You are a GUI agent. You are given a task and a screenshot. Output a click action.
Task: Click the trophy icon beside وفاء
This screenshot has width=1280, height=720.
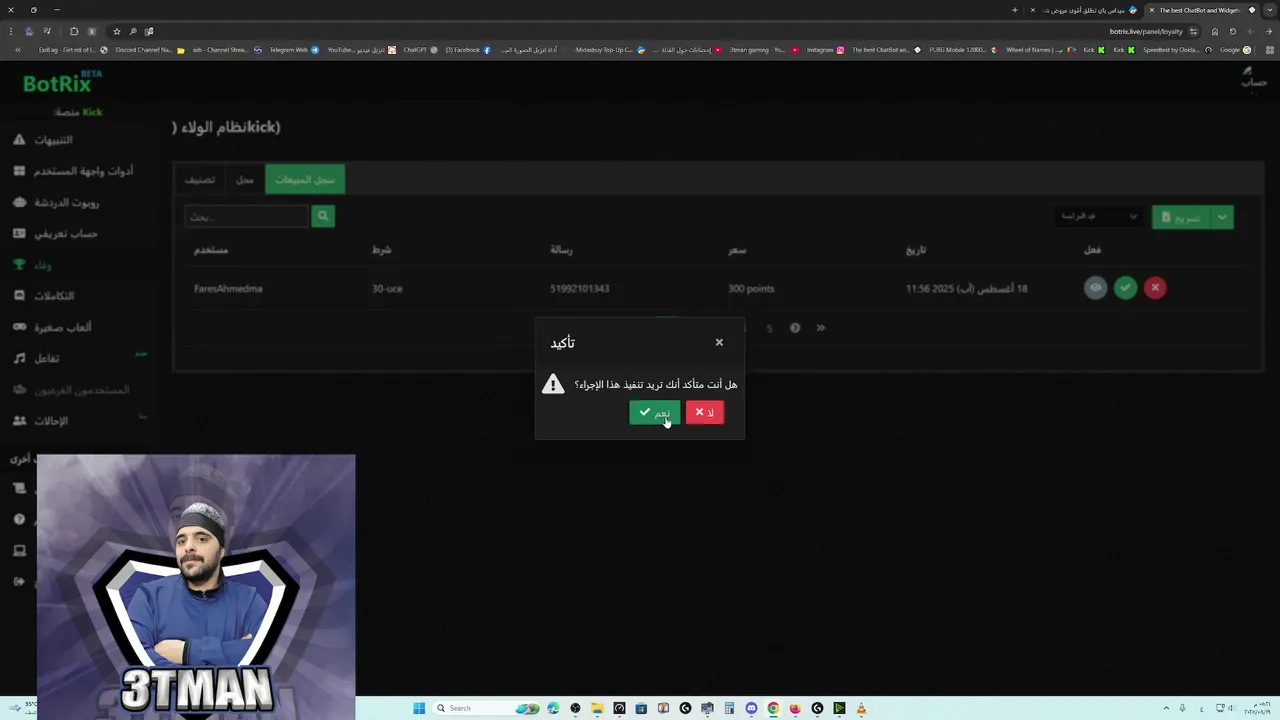(x=19, y=265)
